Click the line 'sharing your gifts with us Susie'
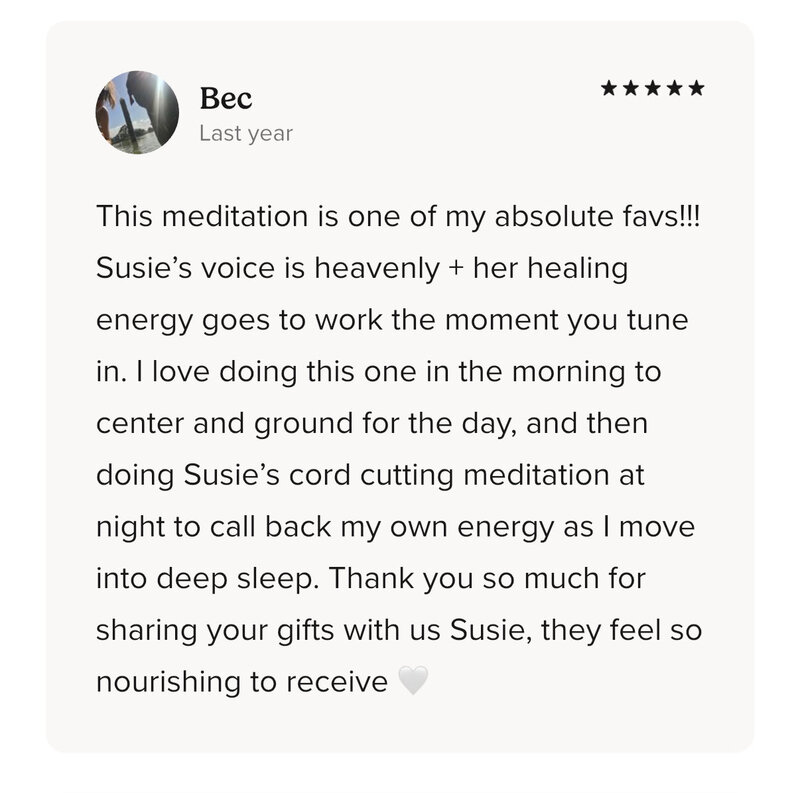The image size is (800, 793). point(314,631)
